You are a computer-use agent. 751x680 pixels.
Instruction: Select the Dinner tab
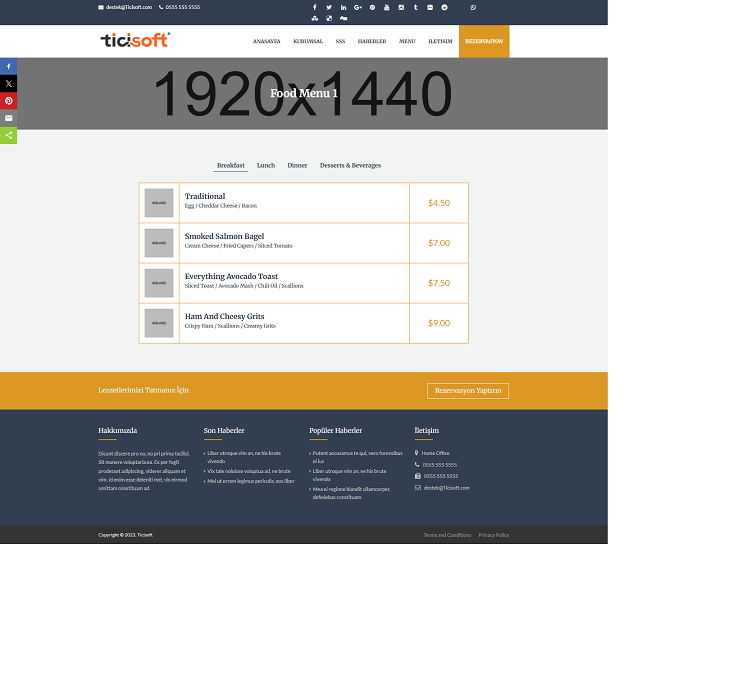click(x=297, y=165)
